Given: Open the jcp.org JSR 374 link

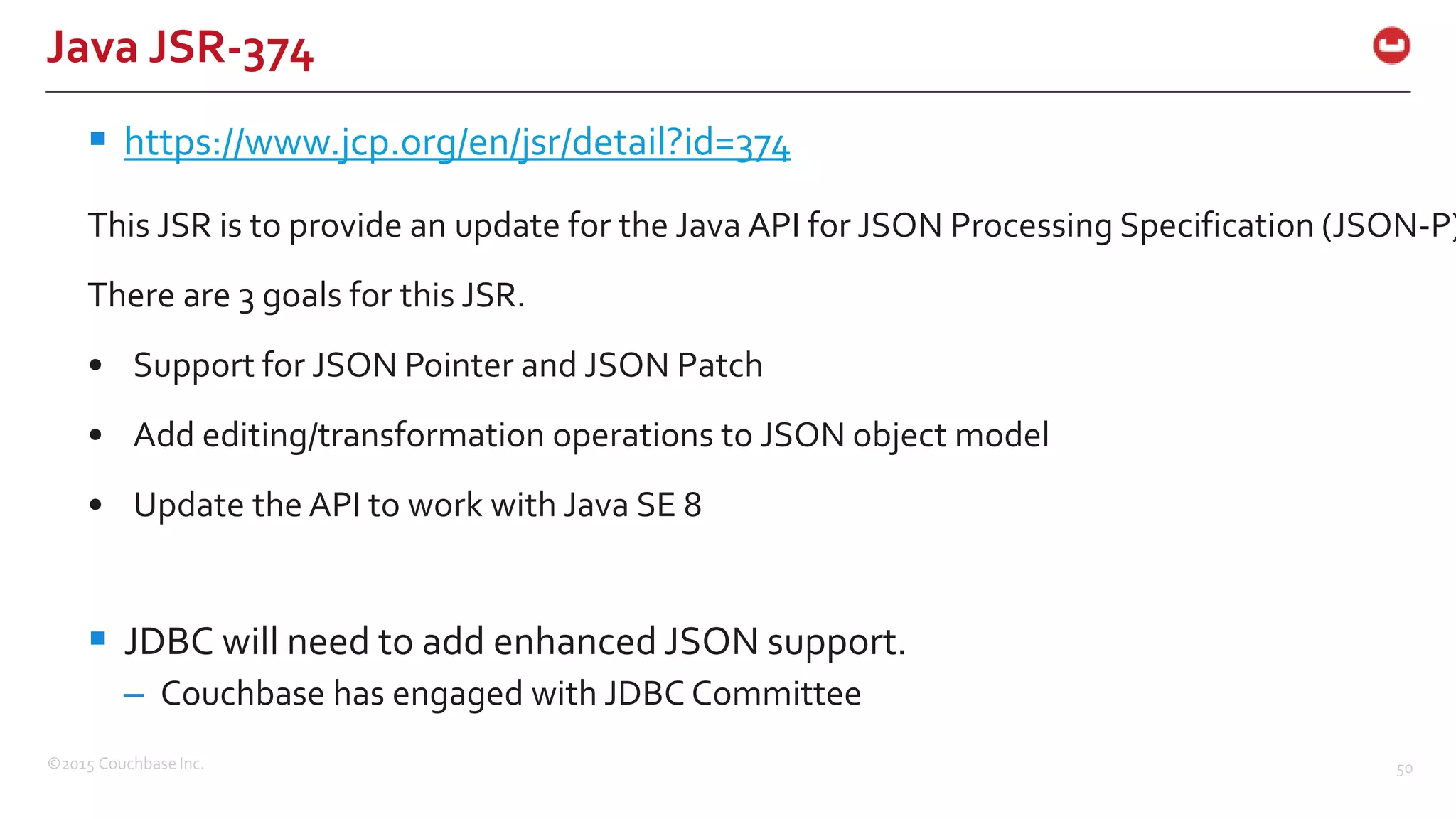Looking at the screenshot, I should [457, 142].
